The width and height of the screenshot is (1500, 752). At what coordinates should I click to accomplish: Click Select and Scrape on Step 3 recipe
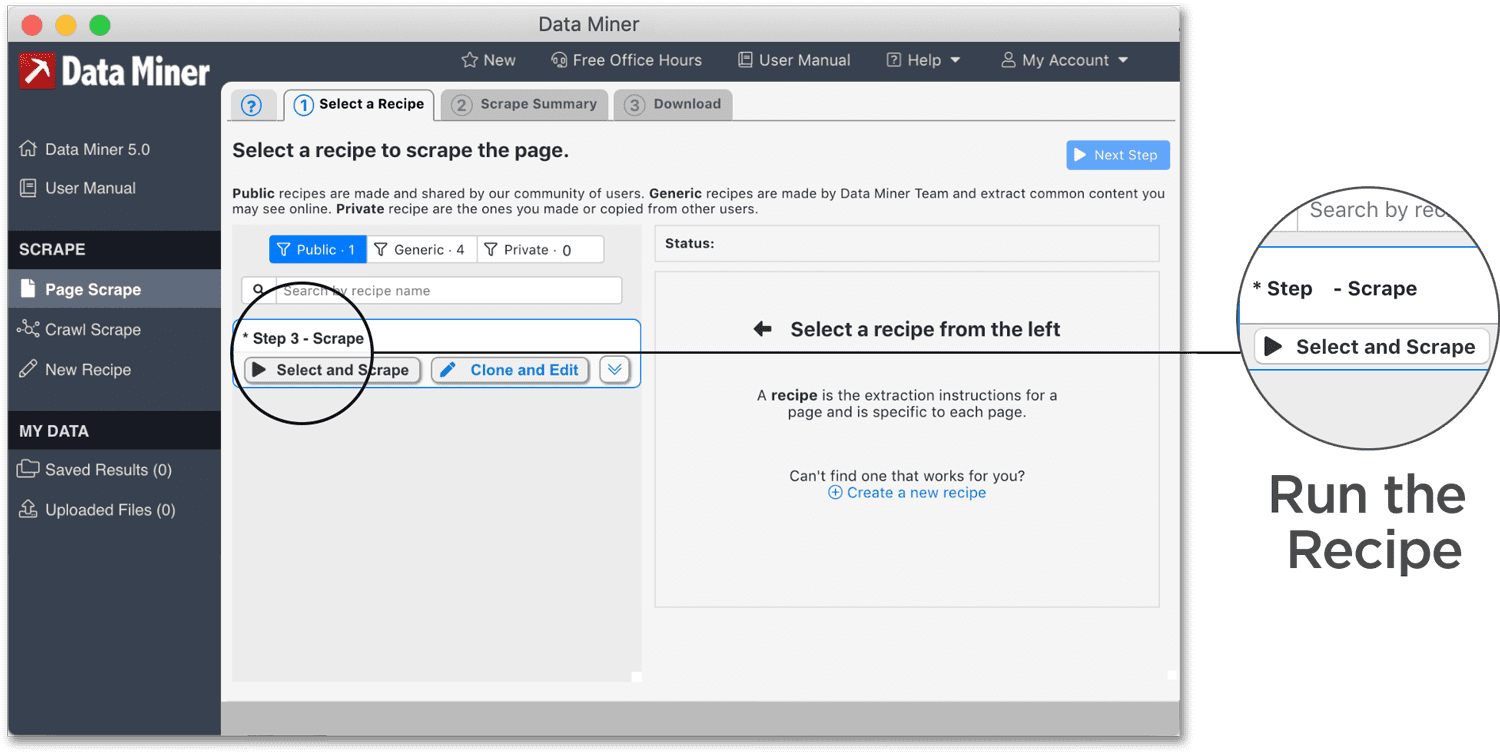point(331,370)
